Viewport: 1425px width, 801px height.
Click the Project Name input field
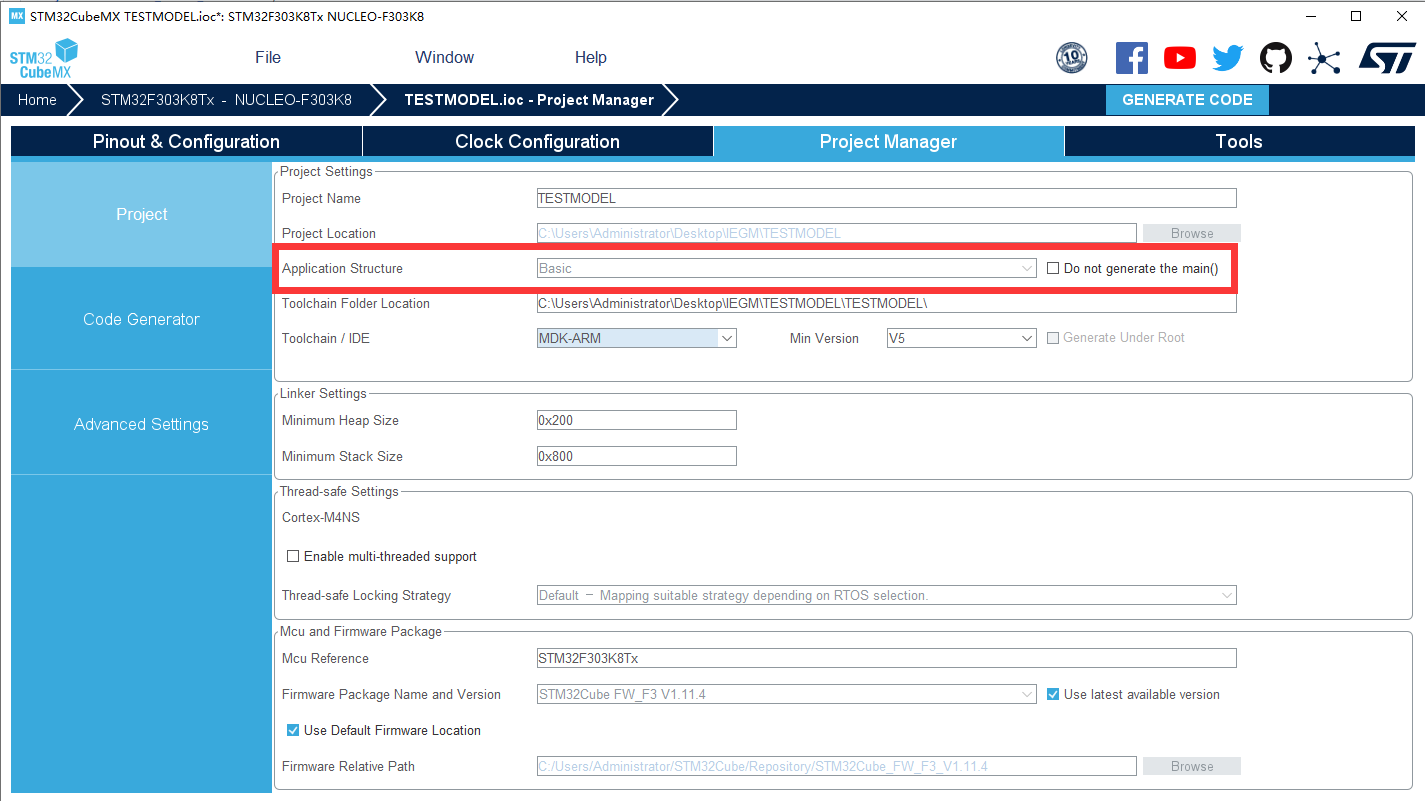click(886, 198)
